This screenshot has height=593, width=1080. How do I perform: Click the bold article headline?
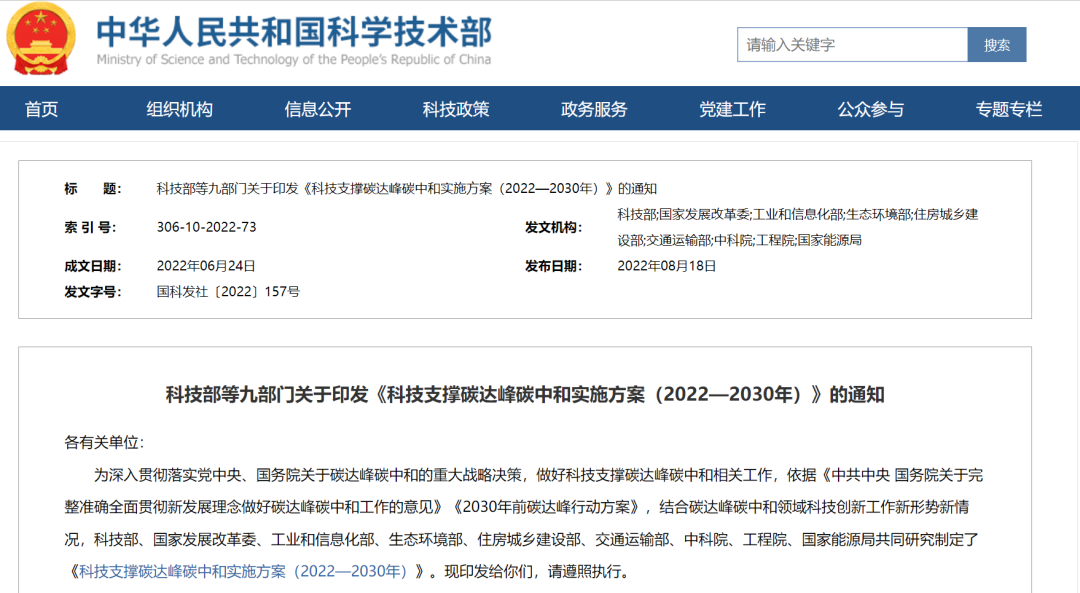coord(525,395)
